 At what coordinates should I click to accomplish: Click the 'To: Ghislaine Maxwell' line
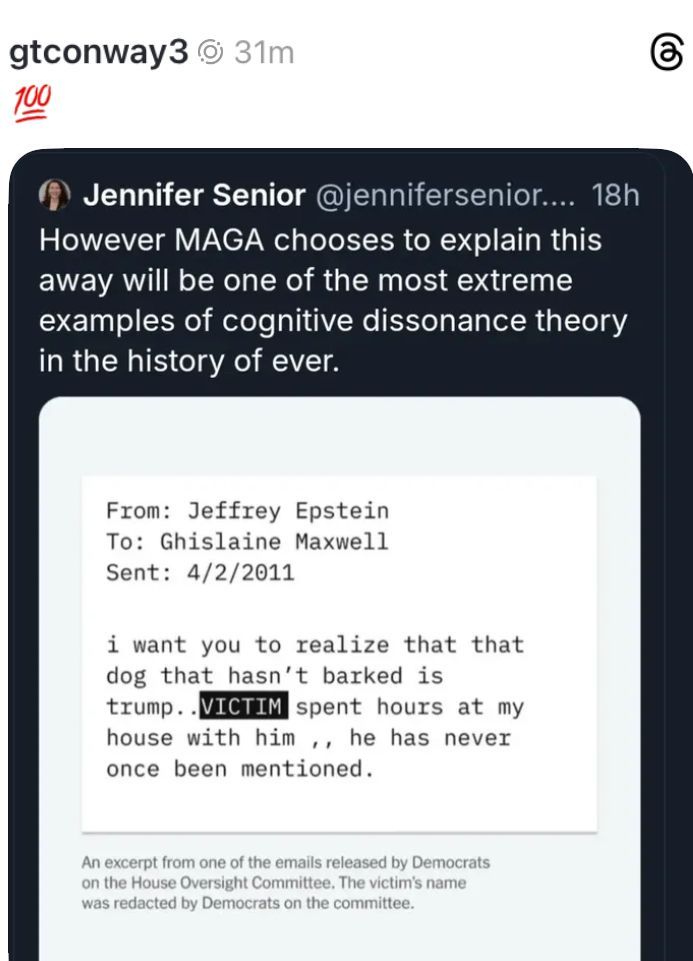click(247, 542)
